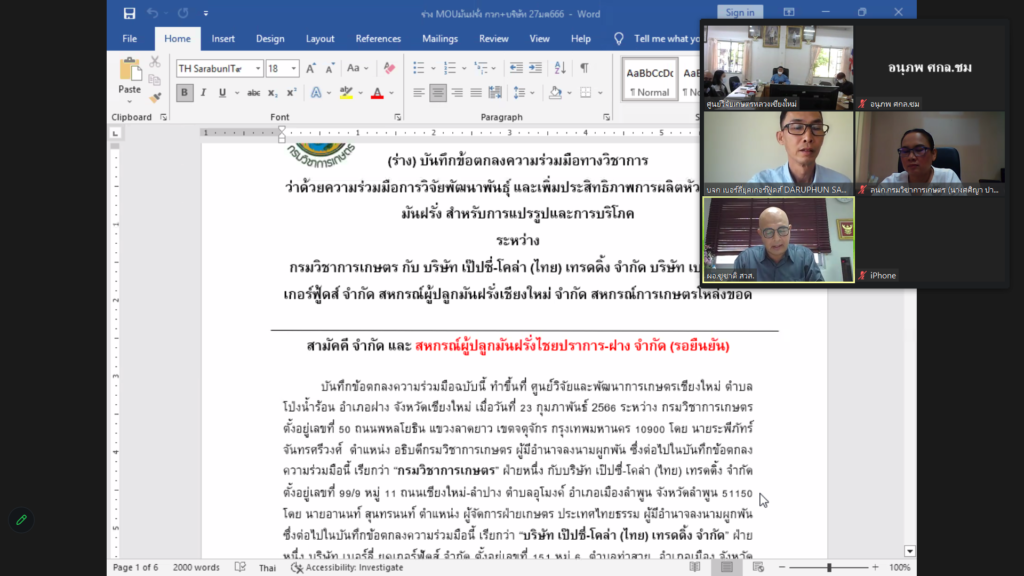
Task: Switch to the Design ribbon tab
Action: 270,39
